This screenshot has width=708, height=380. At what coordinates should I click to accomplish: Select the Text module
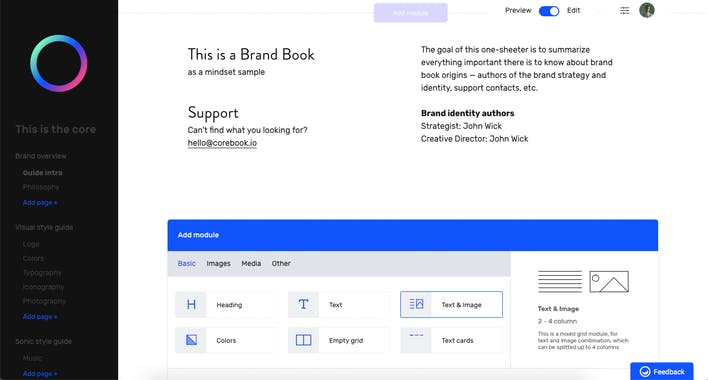(339, 305)
